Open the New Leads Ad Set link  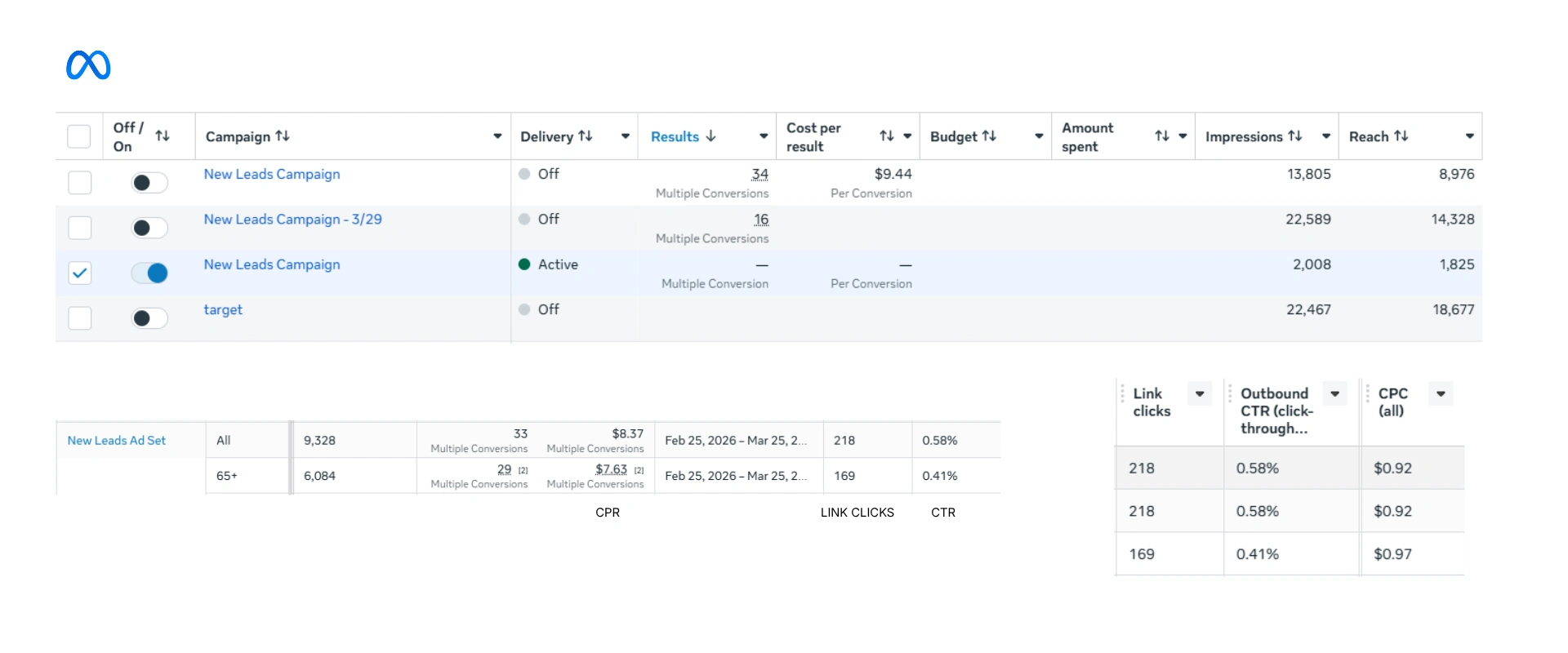pyautogui.click(x=116, y=441)
